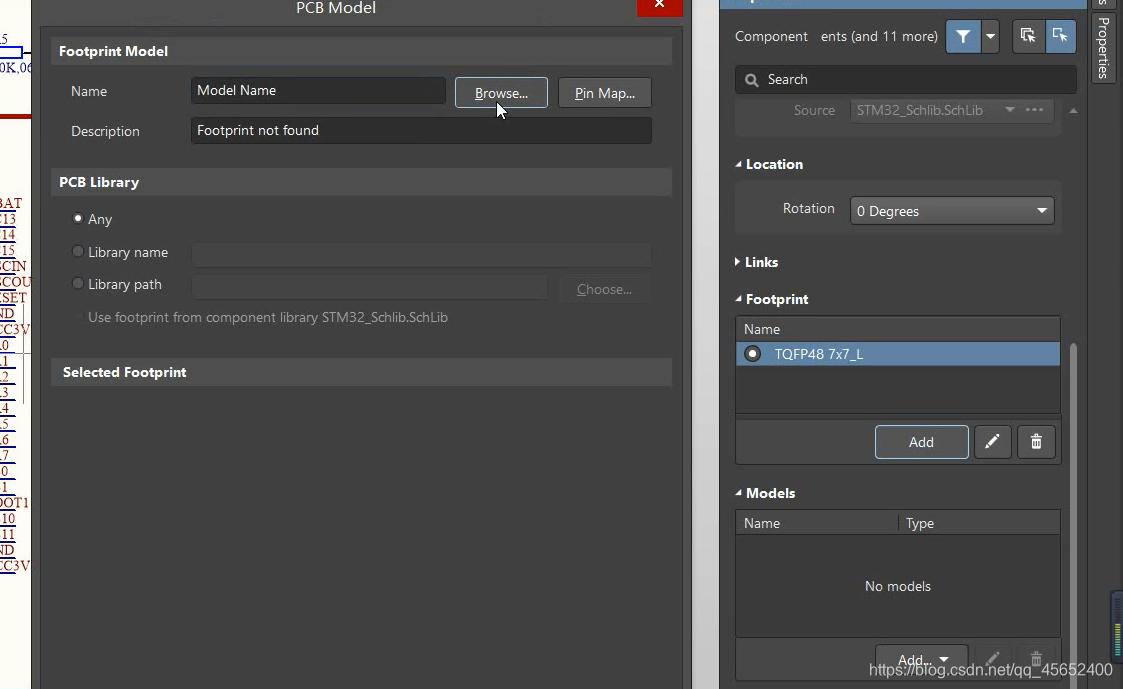Collapse the Location section
The height and width of the screenshot is (689, 1123).
click(739, 165)
